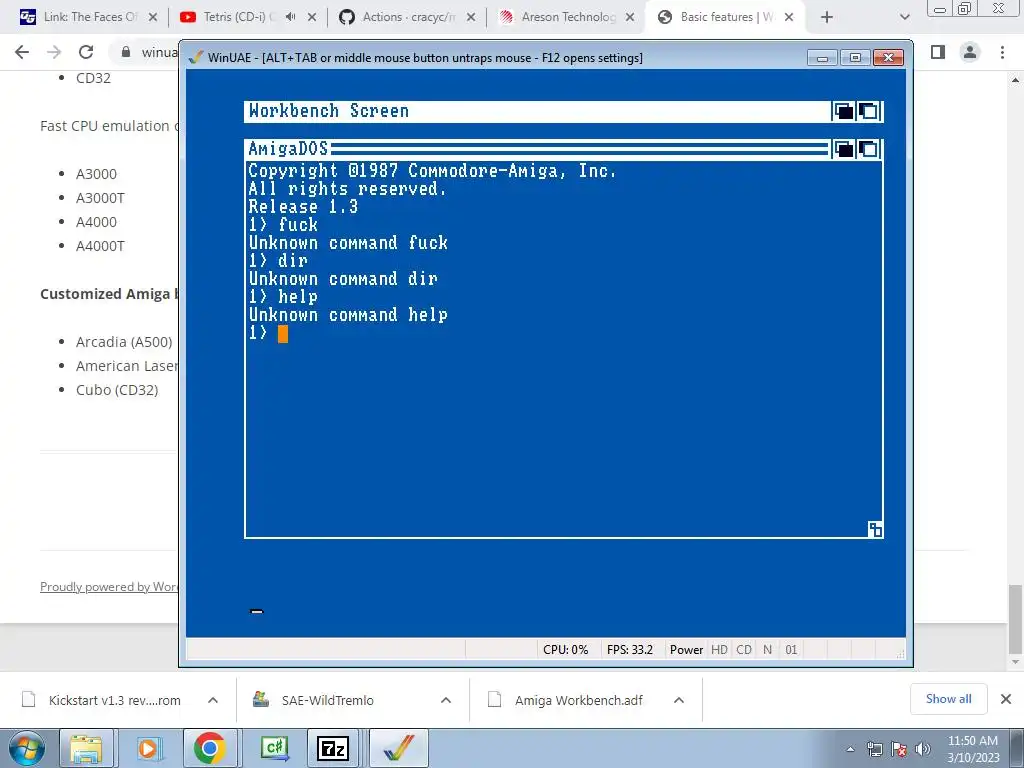Switch to Actions cracyc GitHub tab

pos(406,17)
